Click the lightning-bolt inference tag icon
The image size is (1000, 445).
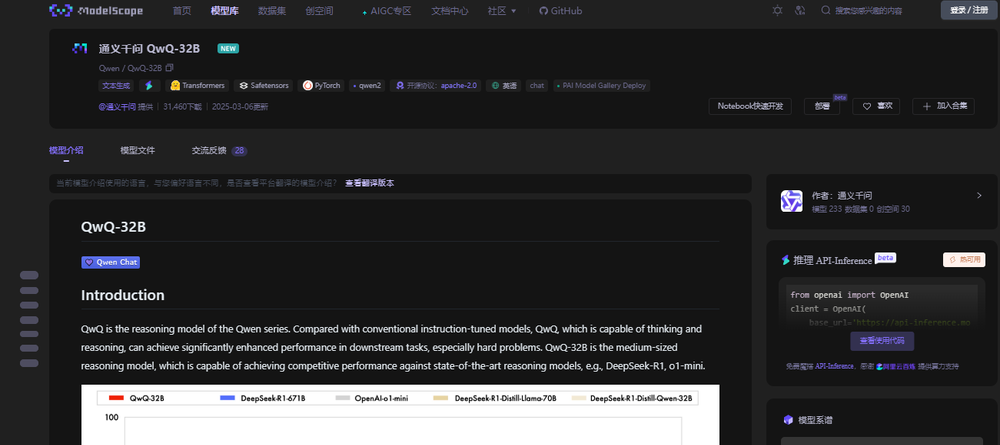(149, 85)
